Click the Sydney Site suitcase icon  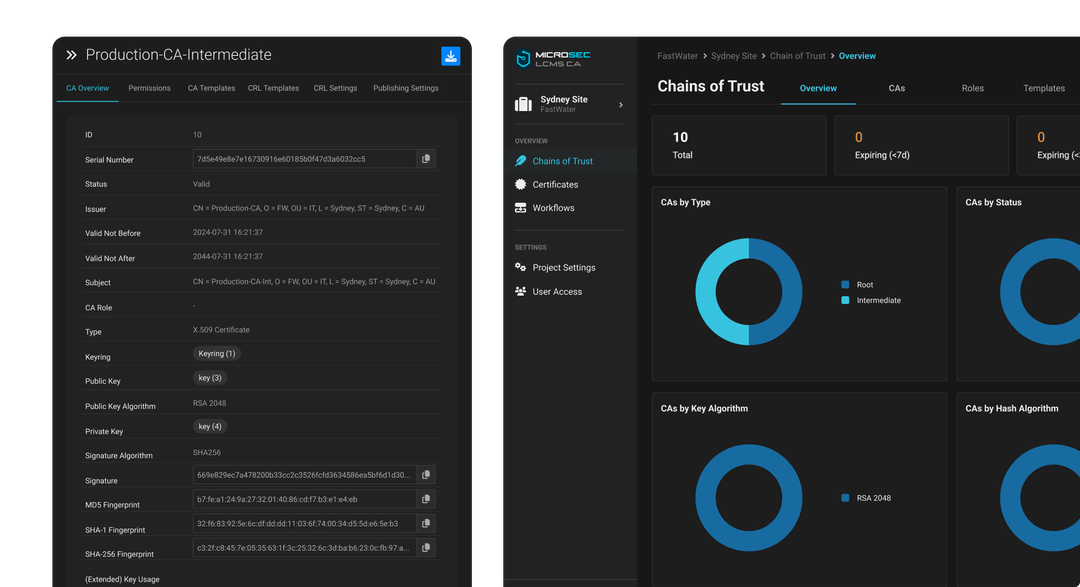coord(523,104)
